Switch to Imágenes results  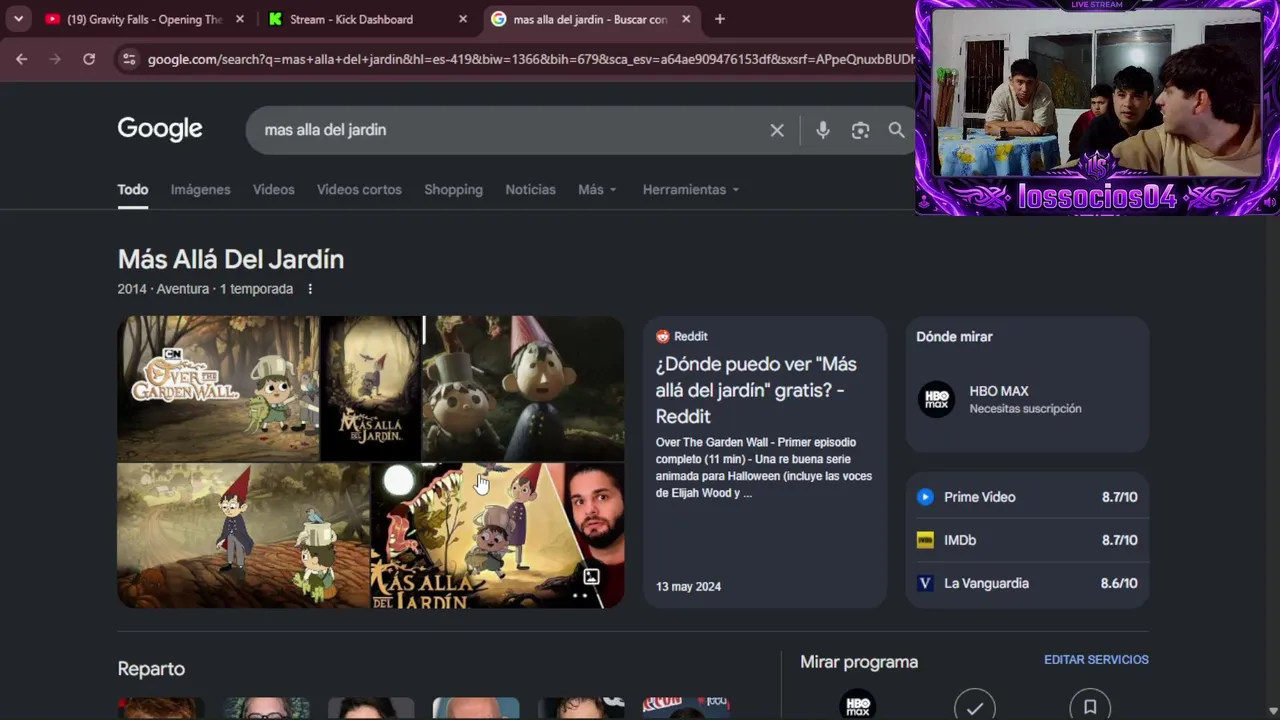200,189
